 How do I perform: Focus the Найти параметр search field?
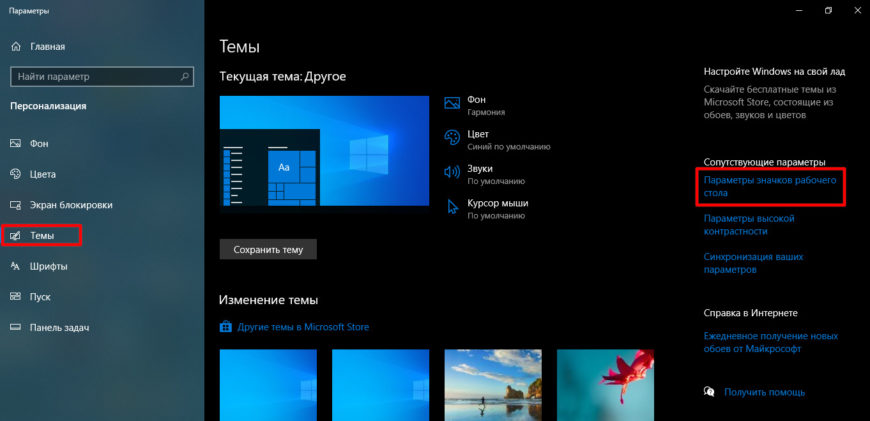point(102,77)
